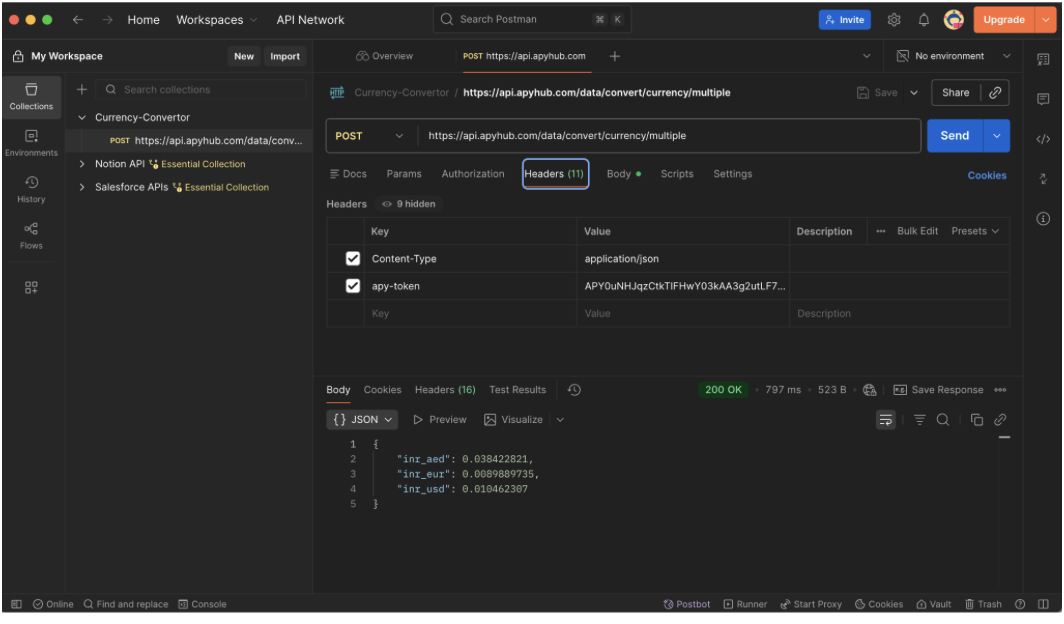Click the user avatar icon

(953, 20)
